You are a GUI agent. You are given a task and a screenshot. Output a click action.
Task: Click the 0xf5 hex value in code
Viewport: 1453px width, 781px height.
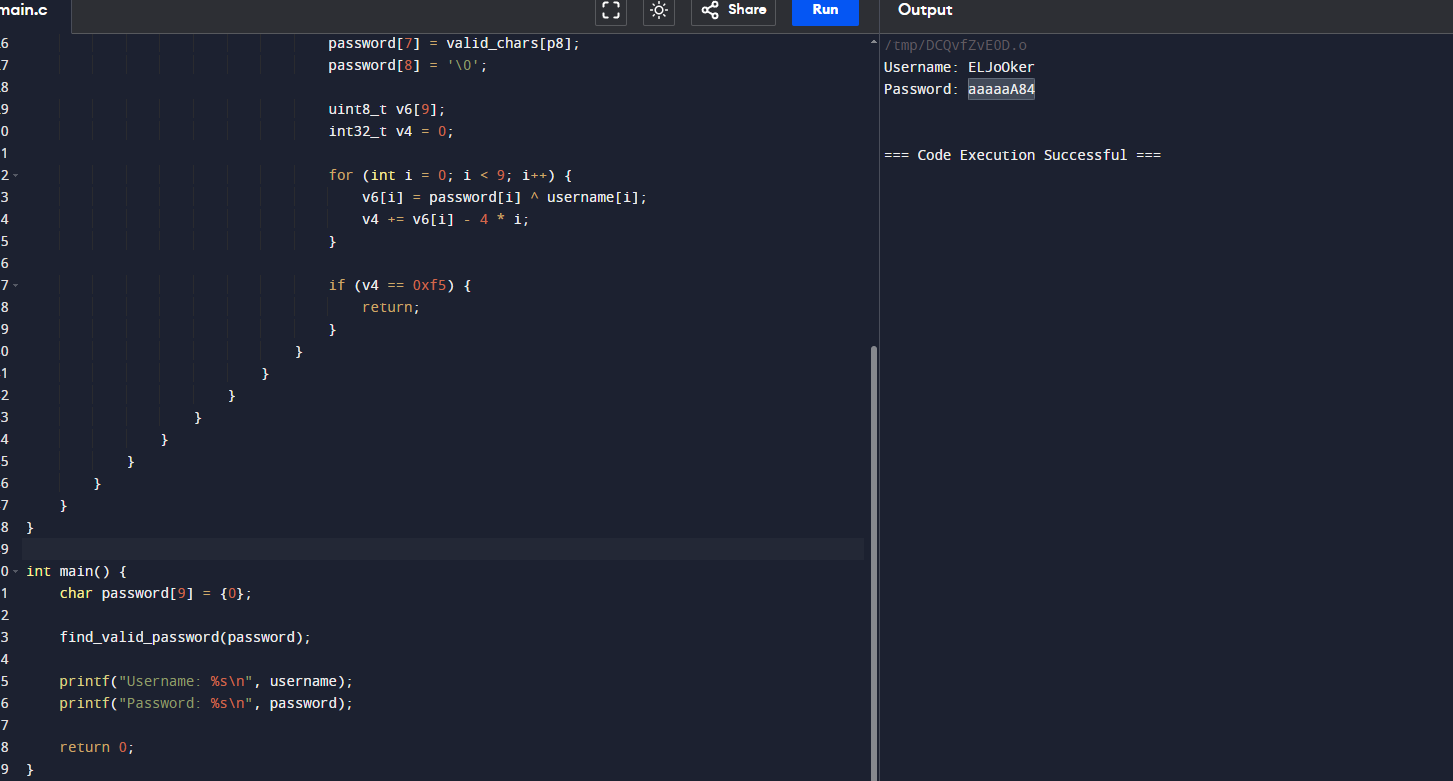[429, 285]
